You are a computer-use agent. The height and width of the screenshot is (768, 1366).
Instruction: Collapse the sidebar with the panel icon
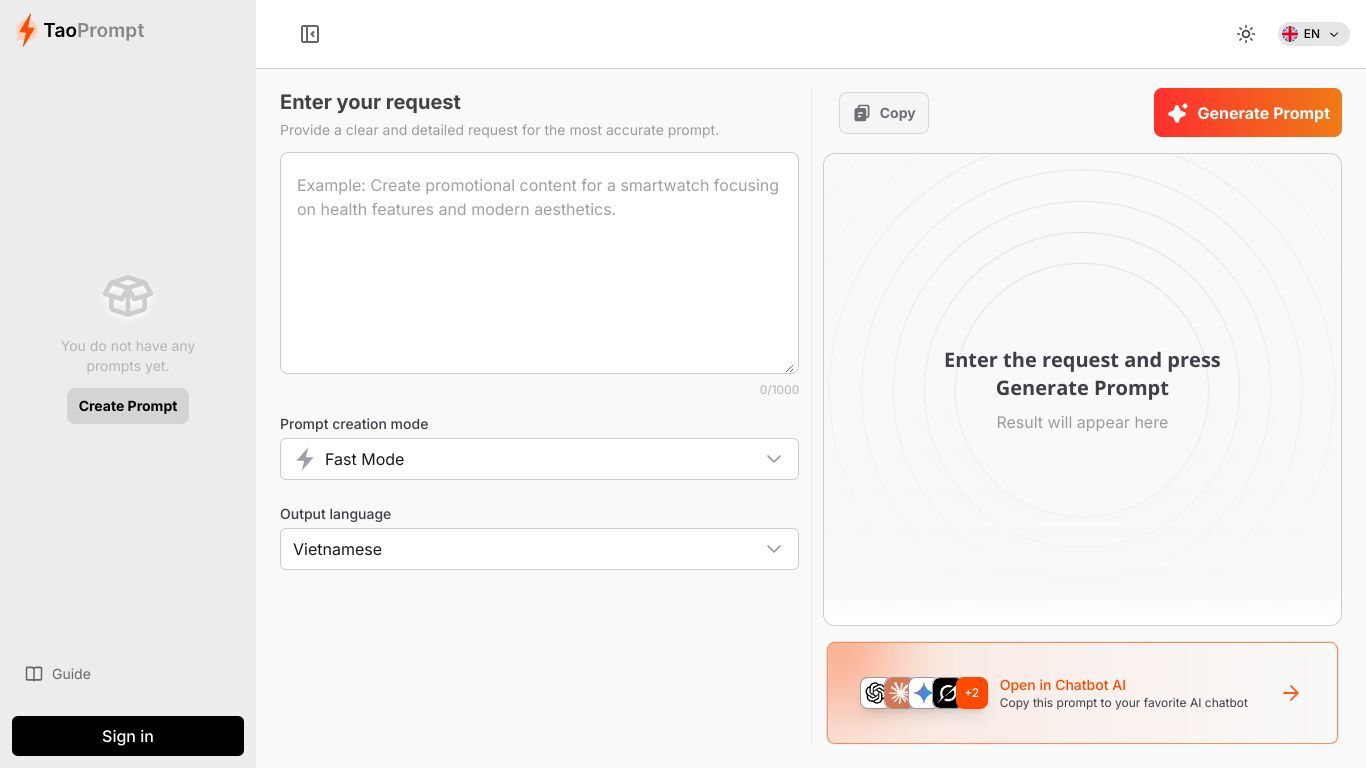click(310, 34)
